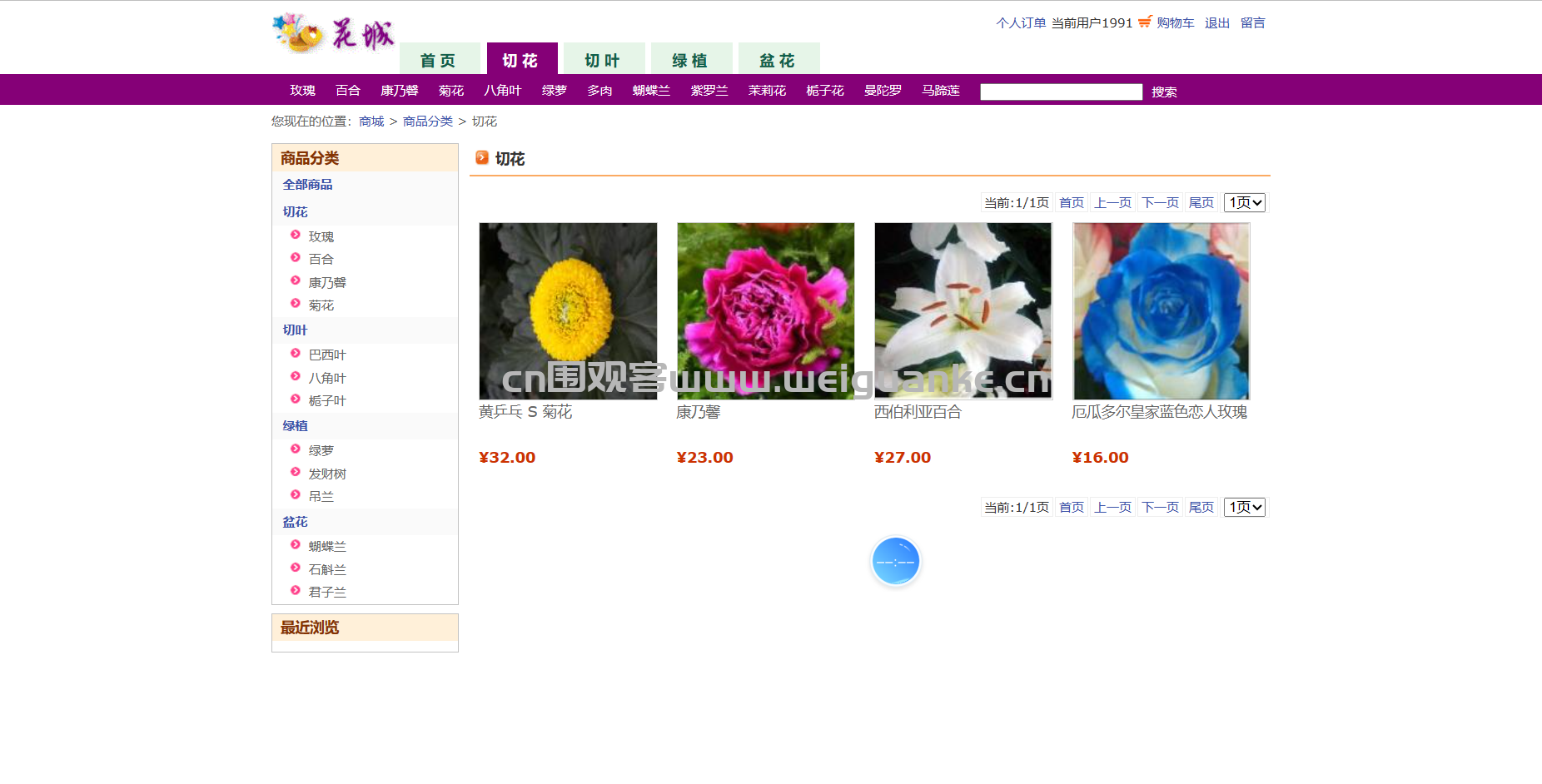Screen dimensions: 1542x784
Task: Click the bullet icon next to 石斛兰
Action: coord(296,568)
